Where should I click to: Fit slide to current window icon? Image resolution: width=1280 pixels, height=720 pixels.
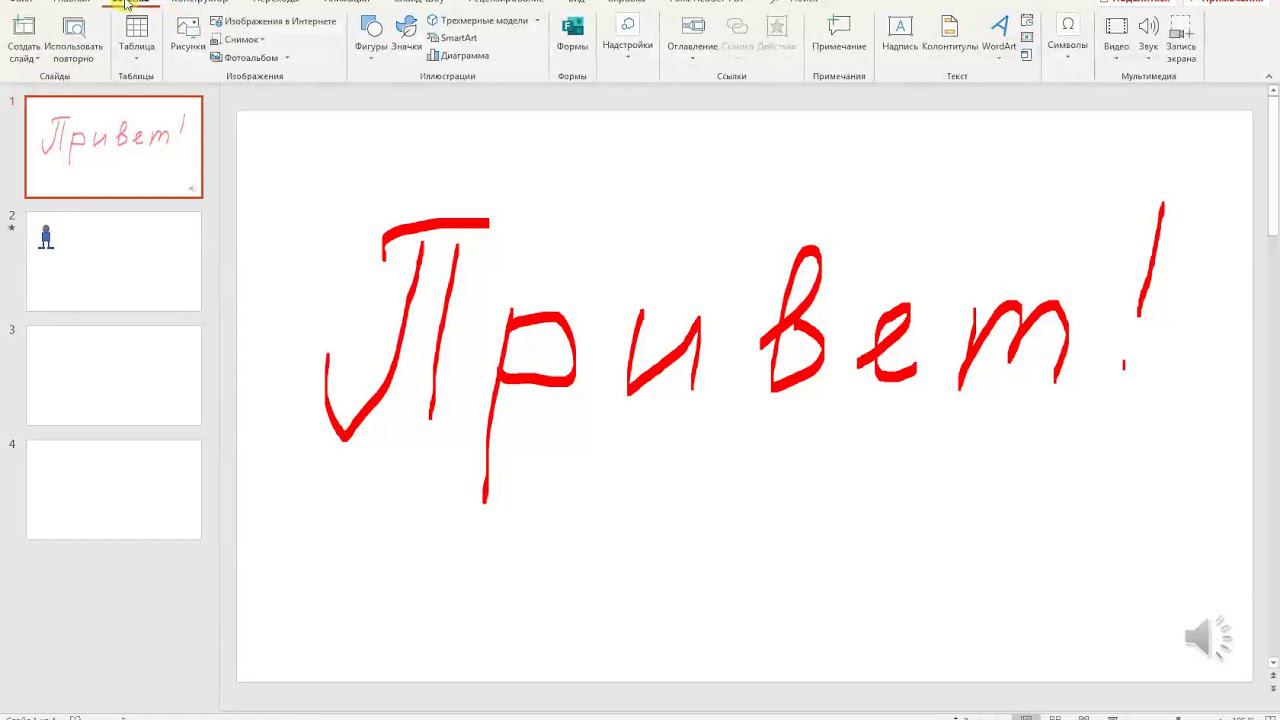(x=1270, y=717)
